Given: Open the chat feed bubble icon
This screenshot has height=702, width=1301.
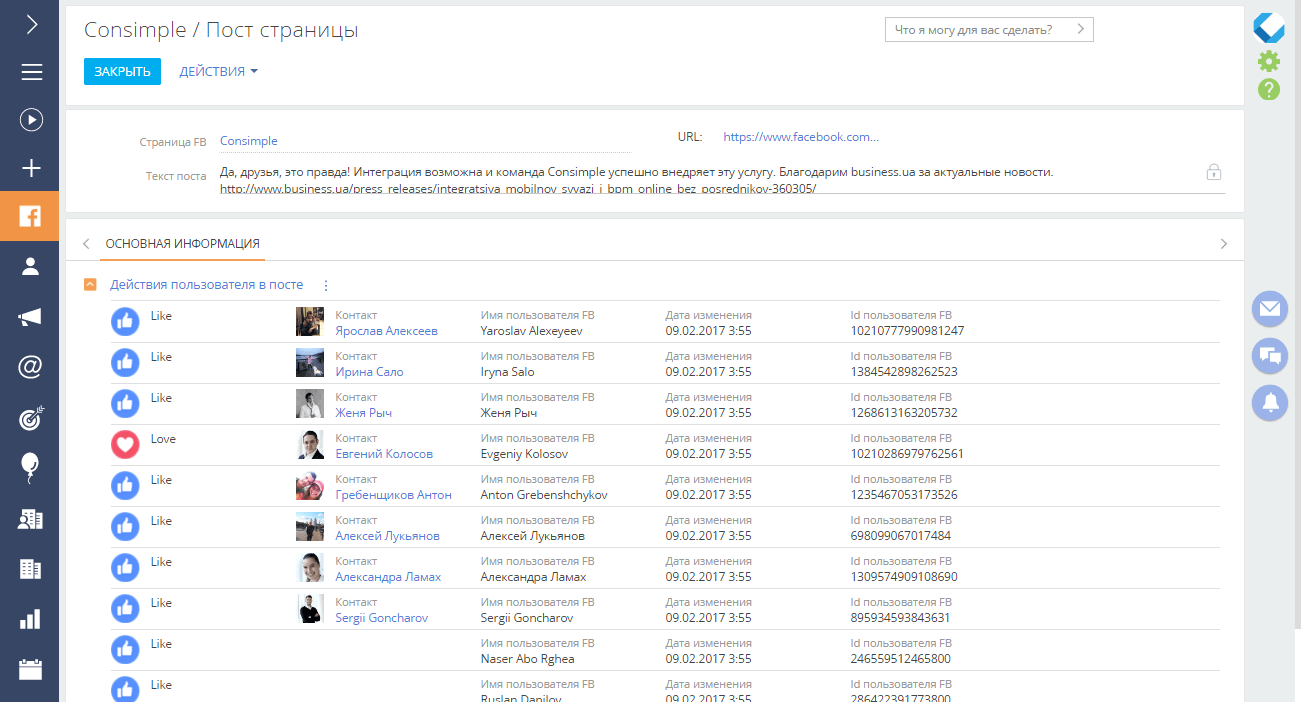Looking at the screenshot, I should pos(1270,355).
